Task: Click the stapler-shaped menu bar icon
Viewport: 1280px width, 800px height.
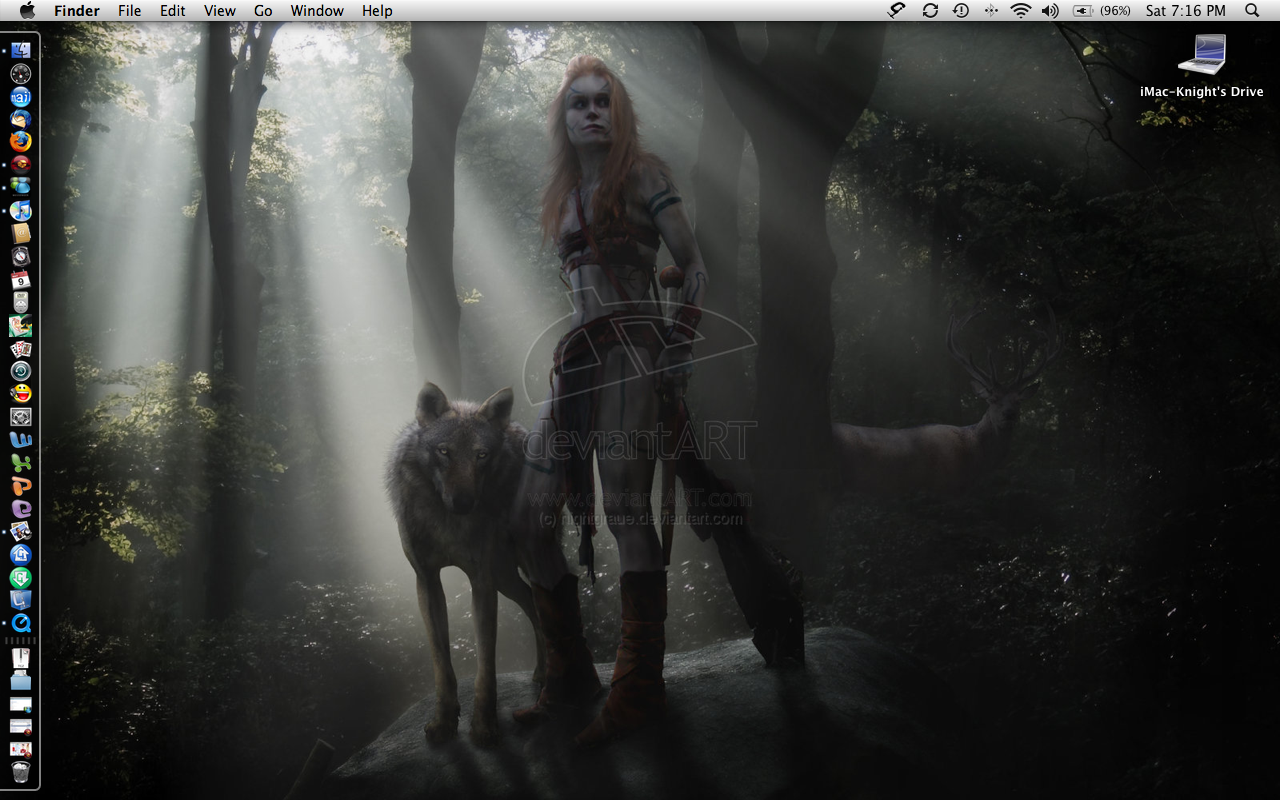Action: (898, 10)
